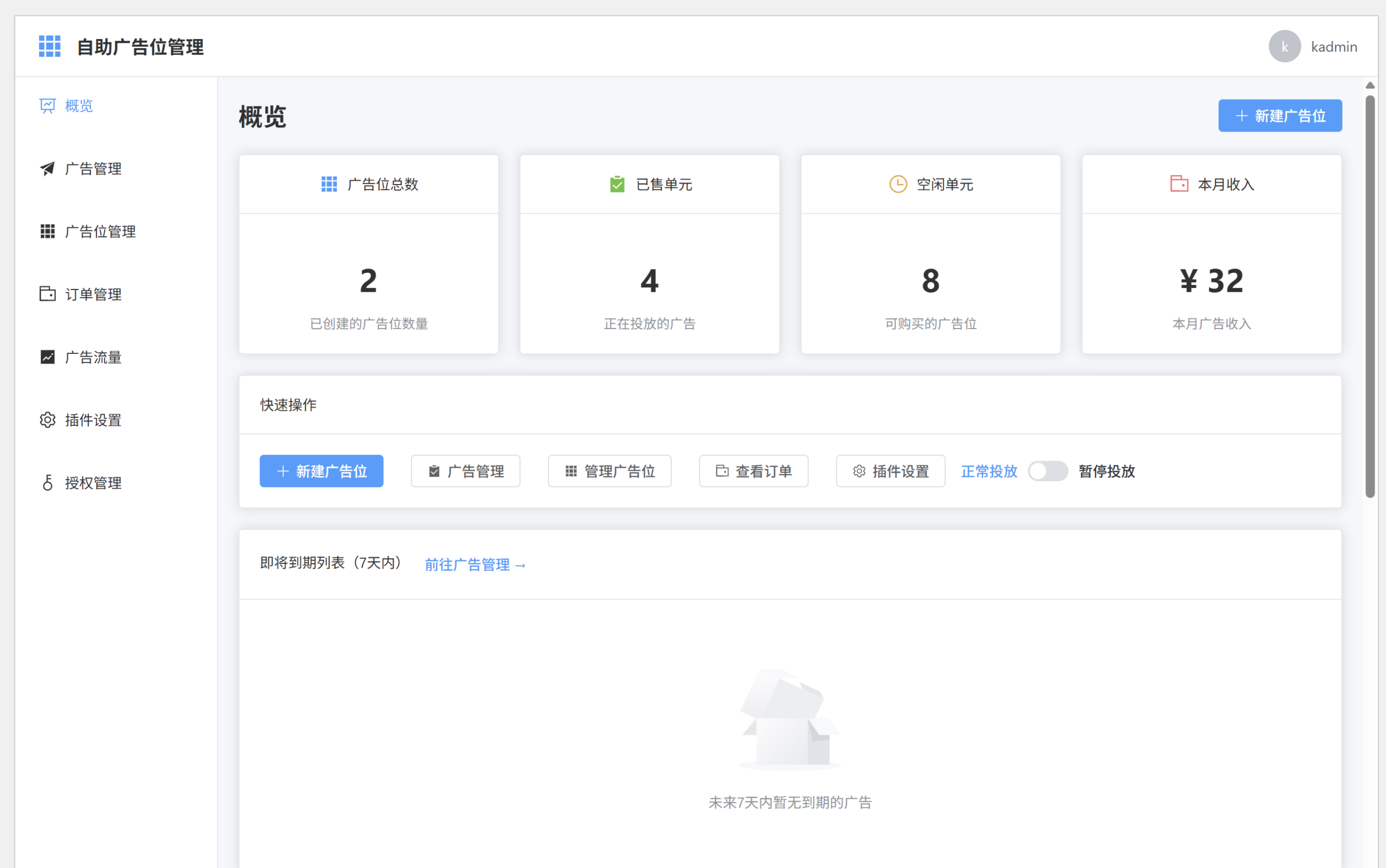This screenshot has height=868, width=1386.
Task: Go to 广告流量 in the sidebar
Action: (116, 357)
